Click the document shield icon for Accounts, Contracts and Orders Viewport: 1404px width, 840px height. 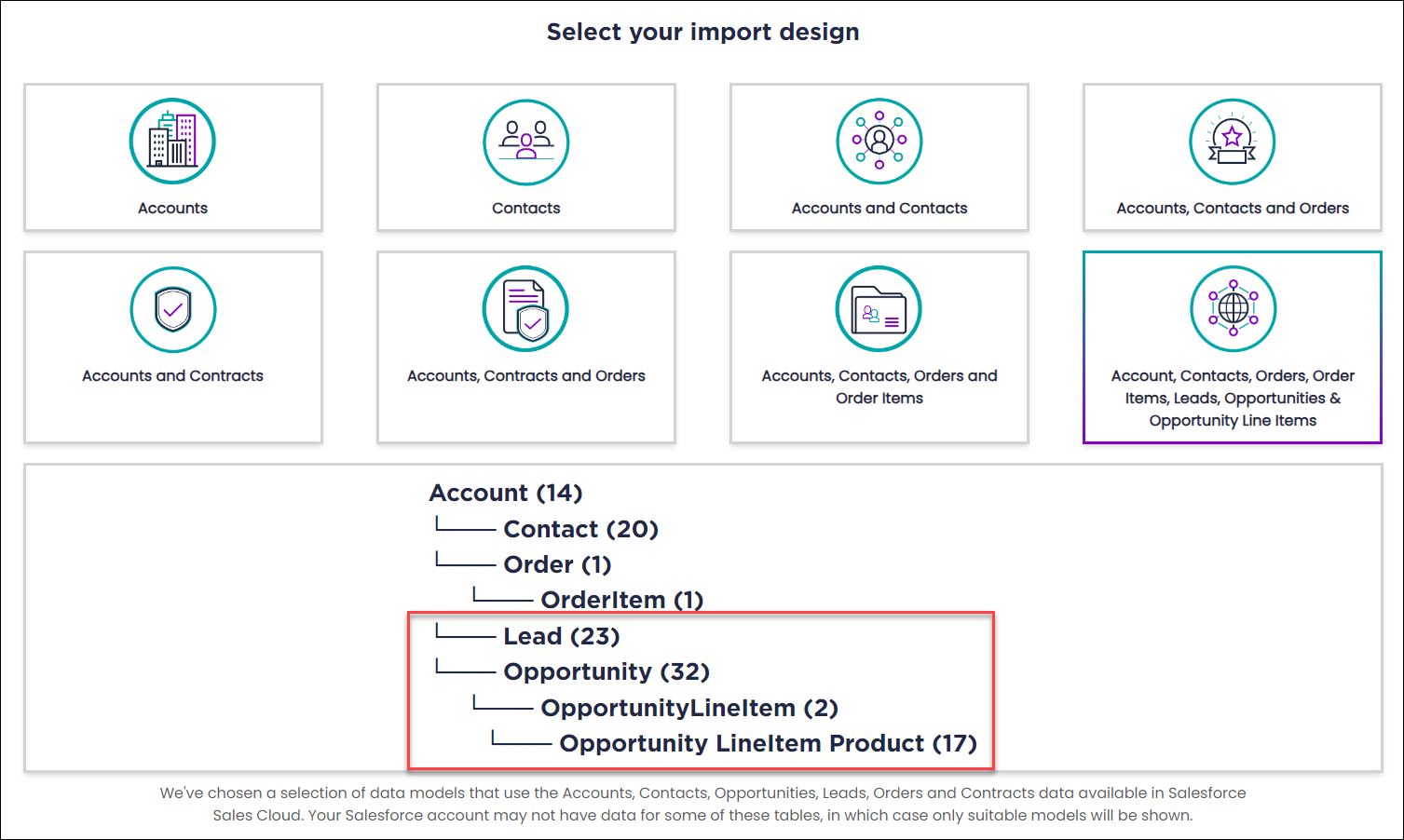pos(526,309)
